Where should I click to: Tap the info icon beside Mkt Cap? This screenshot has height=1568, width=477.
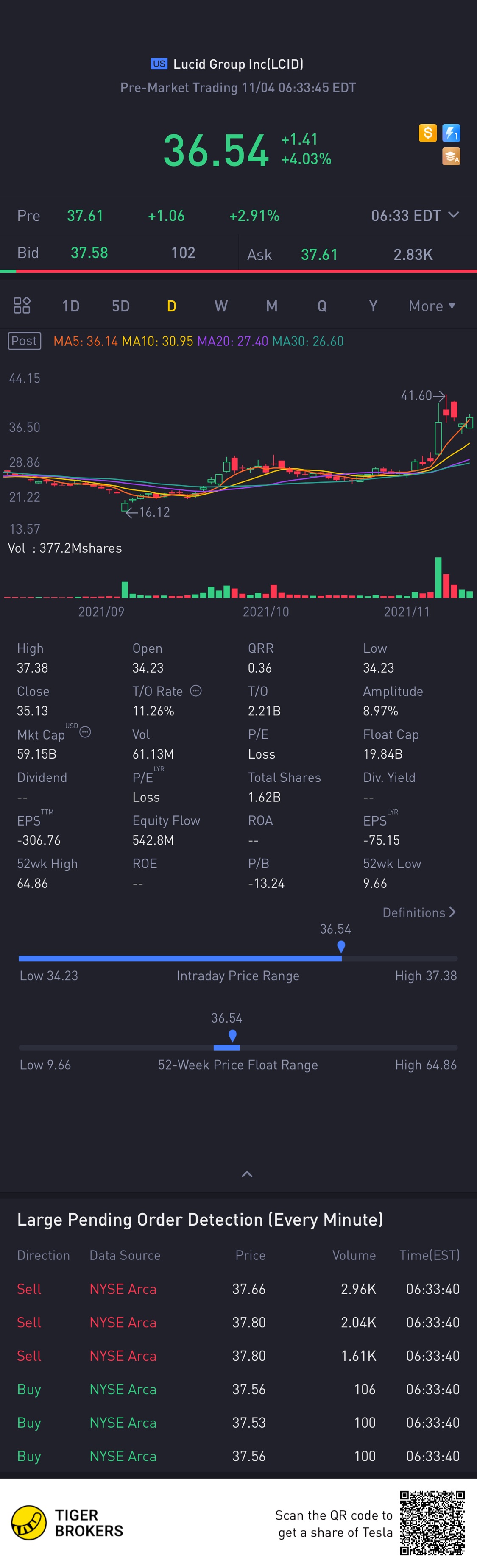click(85, 732)
